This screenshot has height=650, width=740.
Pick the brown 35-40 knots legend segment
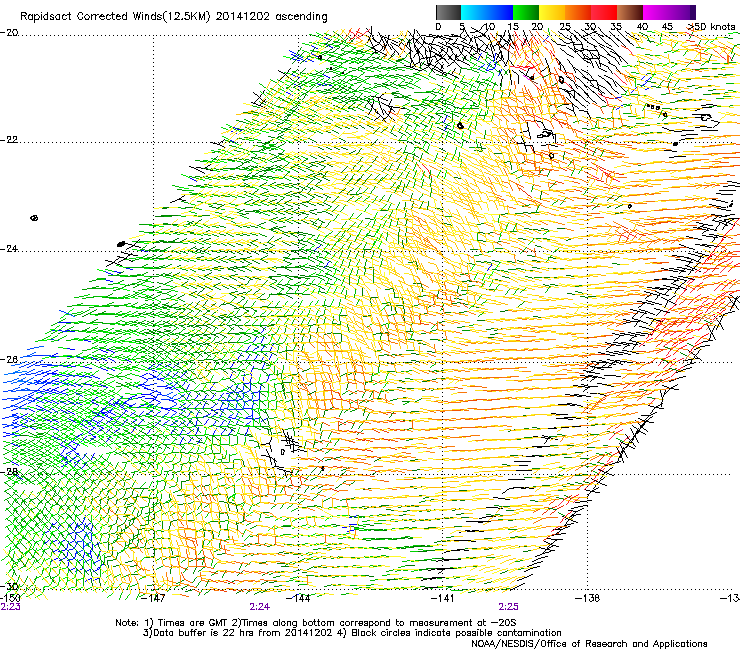630,12
